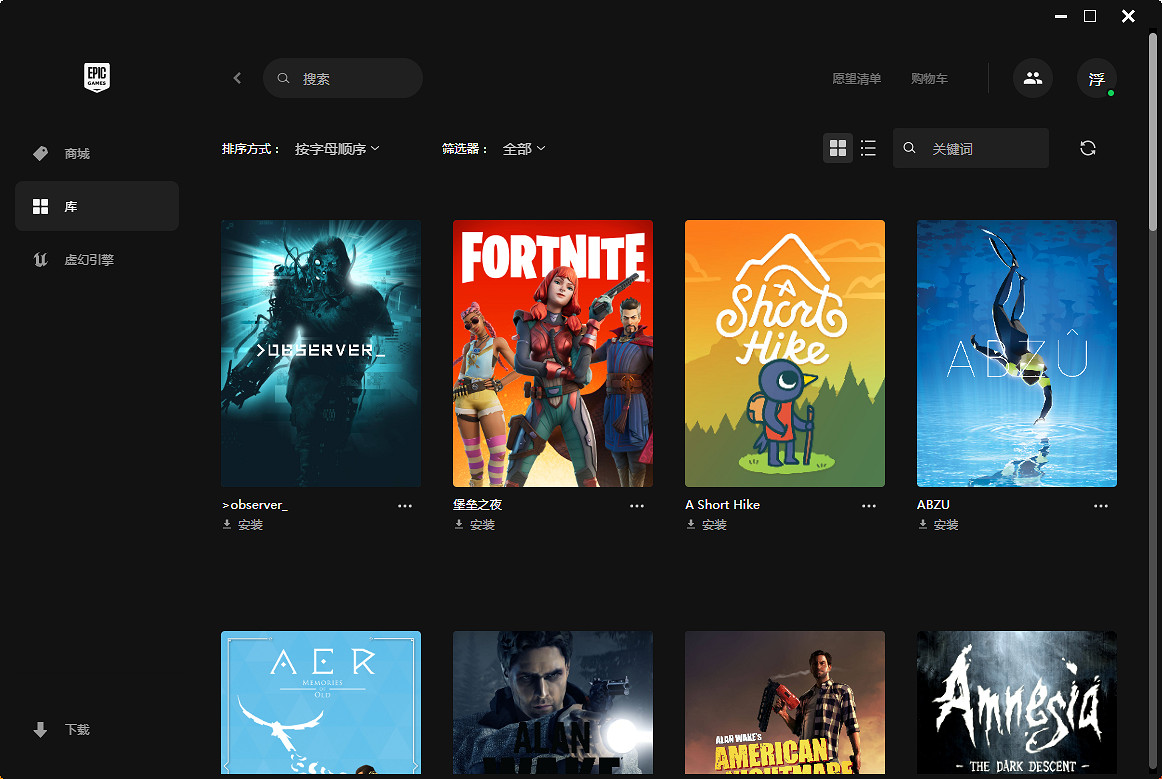
Task: Select 商城 store in sidebar
Action: point(77,154)
